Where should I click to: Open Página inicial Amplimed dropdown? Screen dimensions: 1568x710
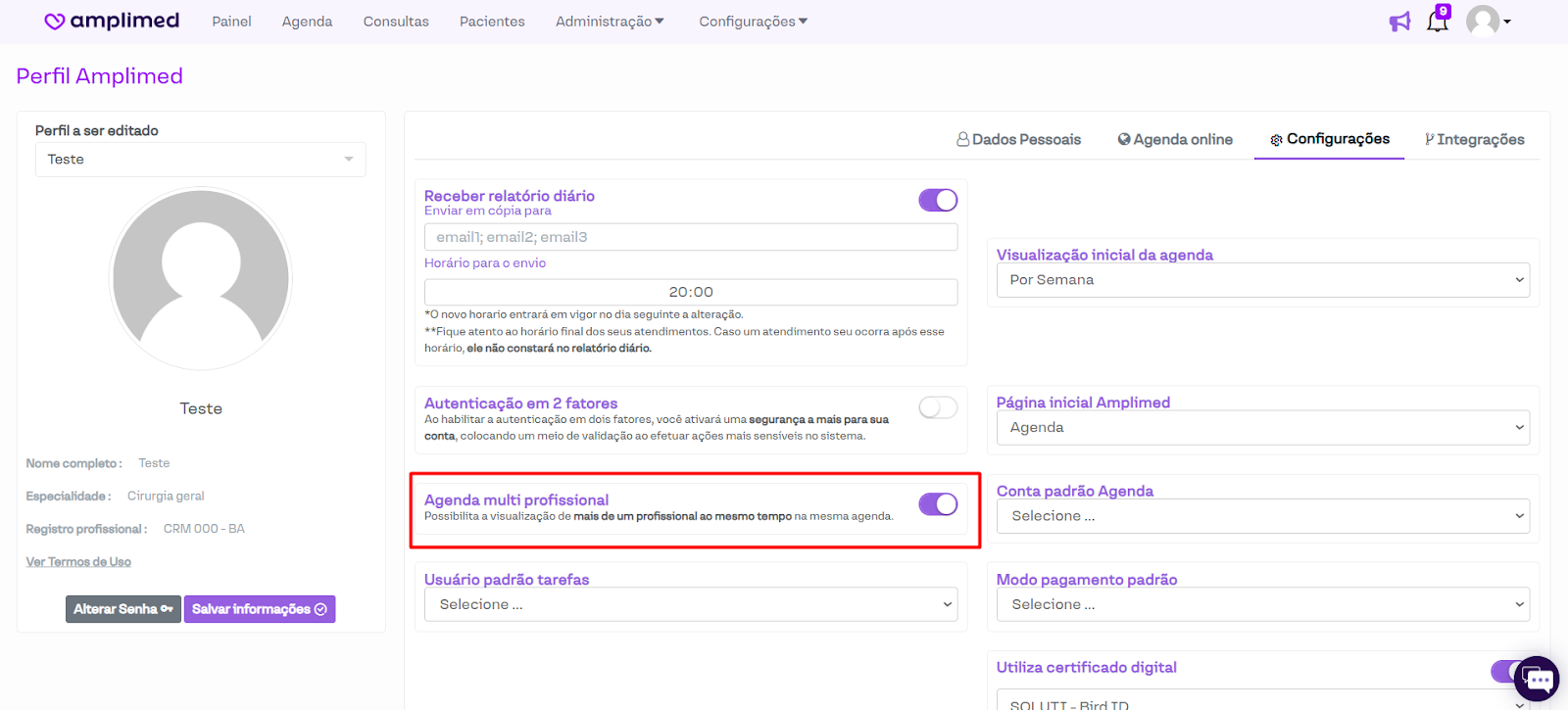click(1262, 428)
